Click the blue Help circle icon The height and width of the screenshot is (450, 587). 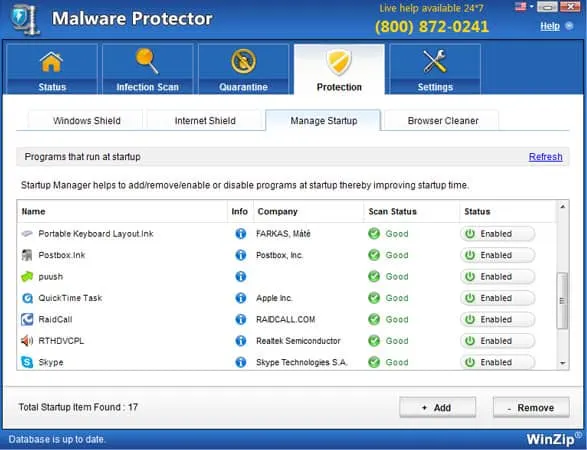[x=569, y=26]
